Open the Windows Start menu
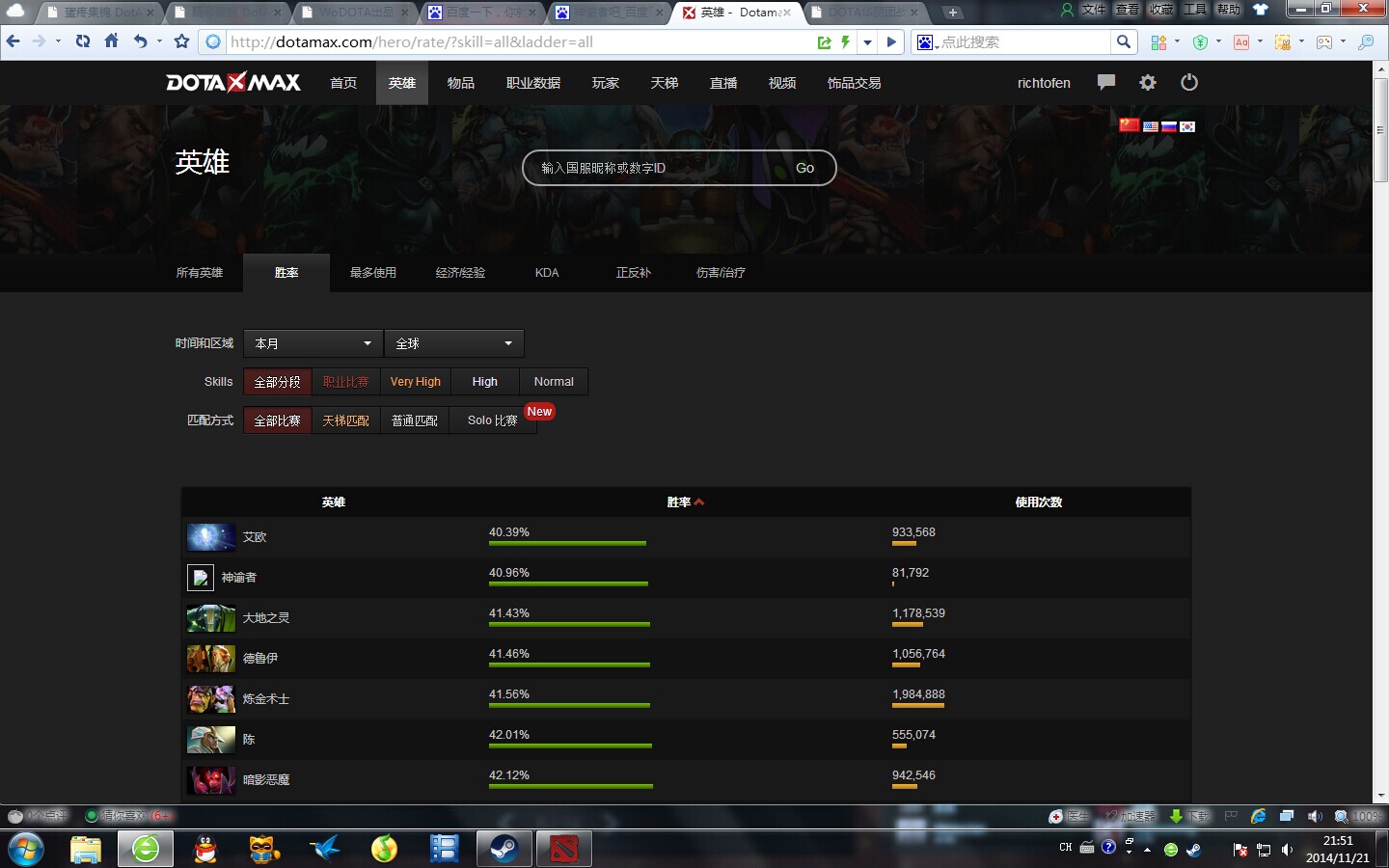 click(x=26, y=850)
